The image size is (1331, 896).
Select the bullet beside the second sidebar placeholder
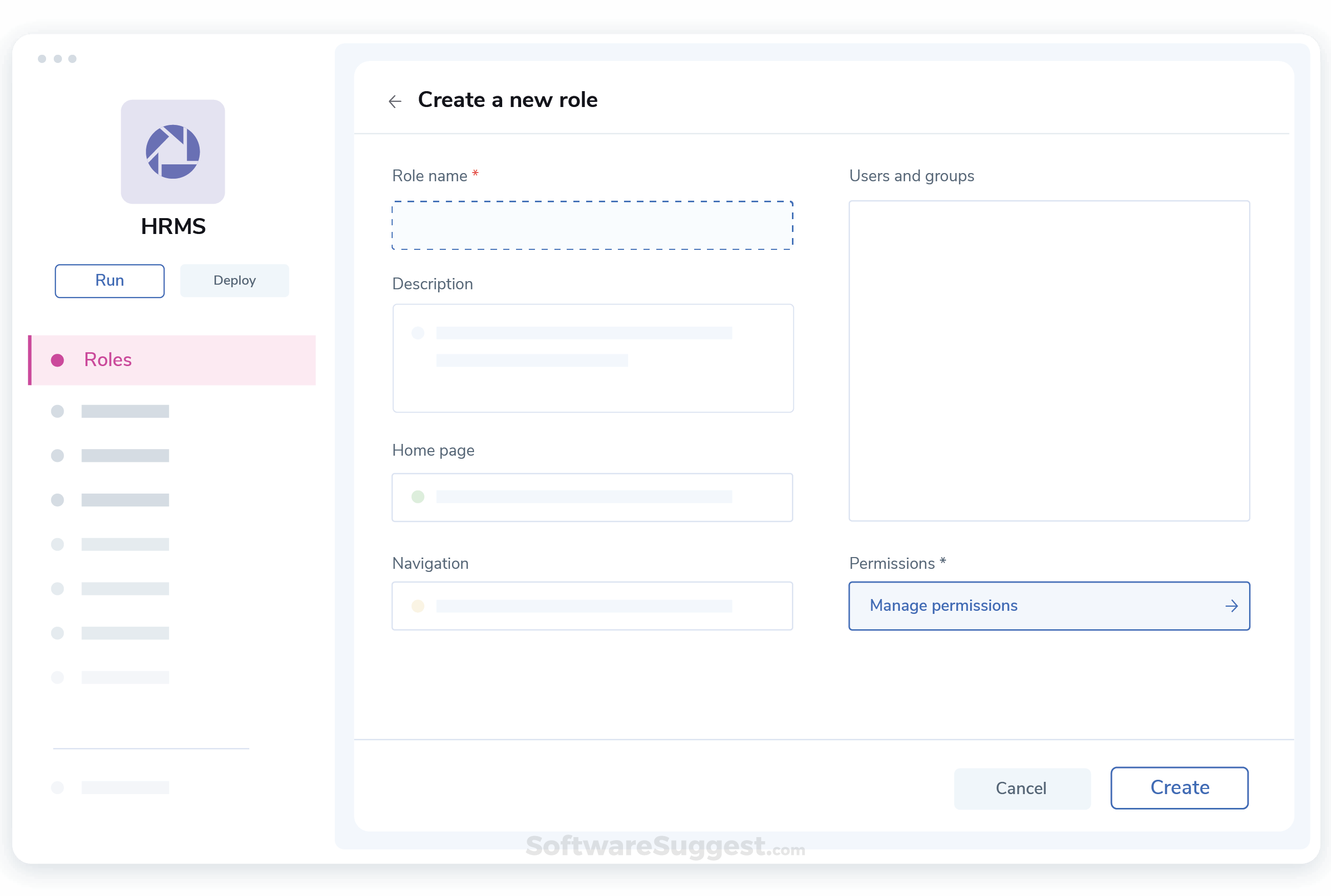[x=58, y=456]
